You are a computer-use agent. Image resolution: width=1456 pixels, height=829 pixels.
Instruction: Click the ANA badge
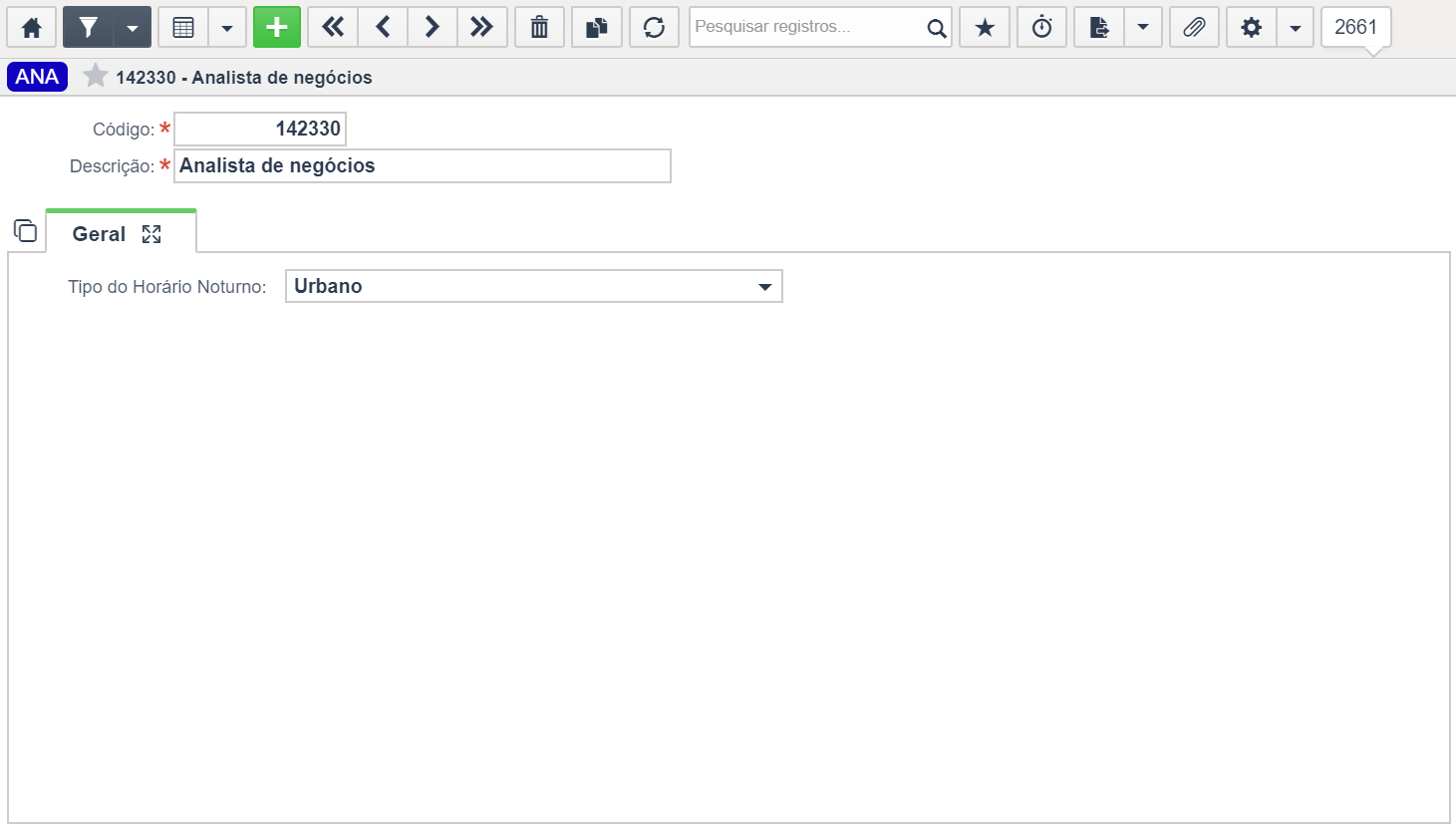click(x=37, y=77)
